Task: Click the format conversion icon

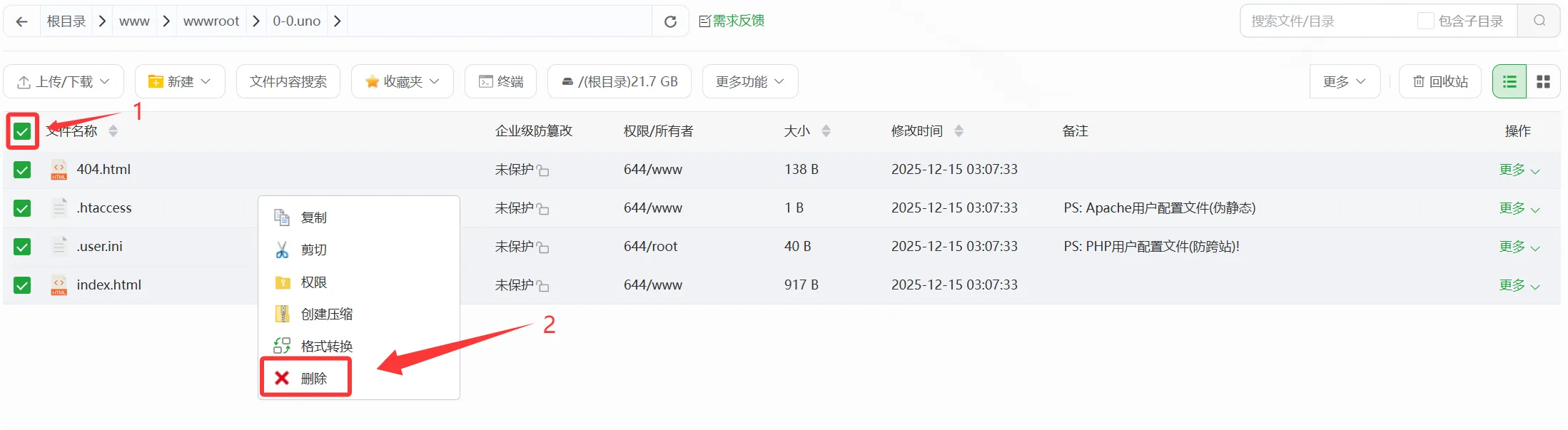Action: [x=282, y=346]
